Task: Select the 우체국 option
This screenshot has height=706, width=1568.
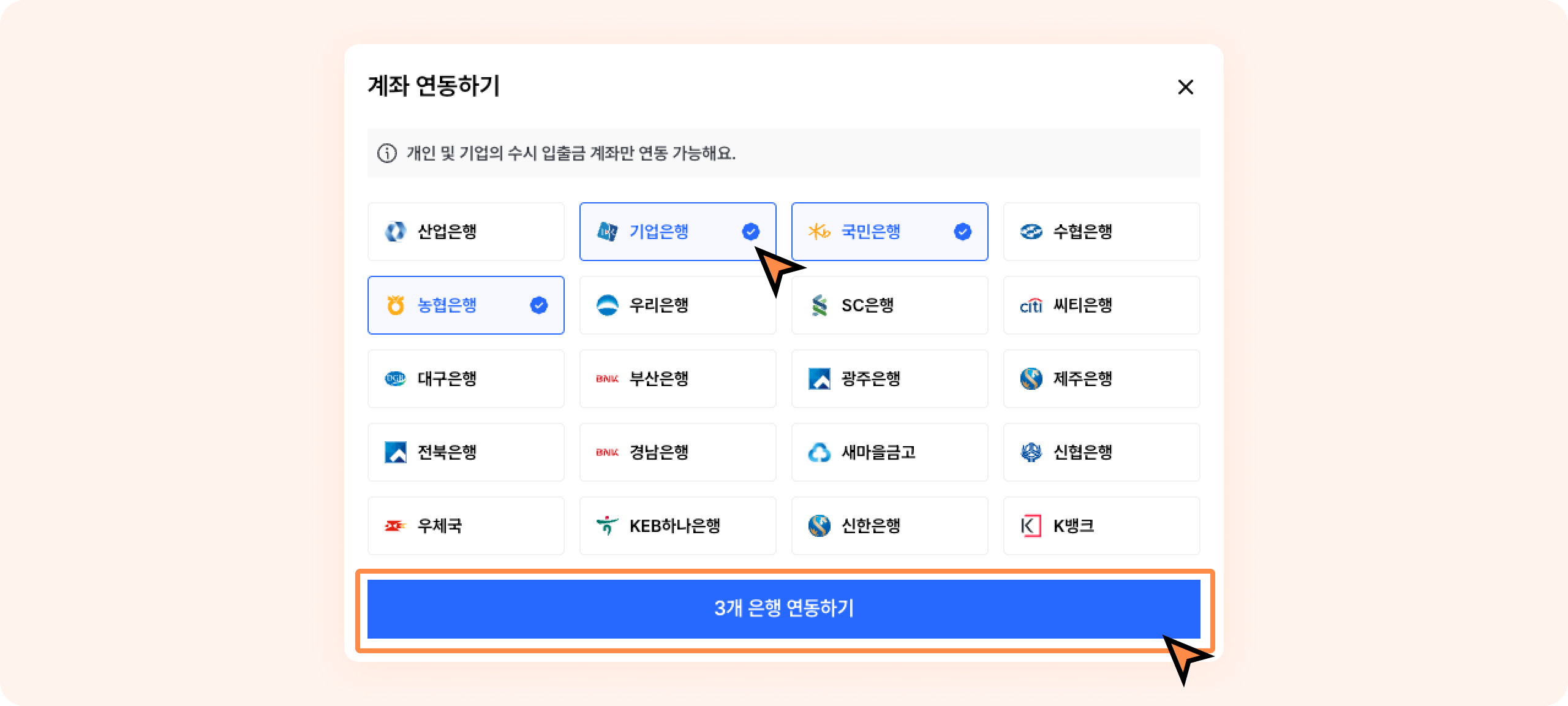Action: (466, 526)
